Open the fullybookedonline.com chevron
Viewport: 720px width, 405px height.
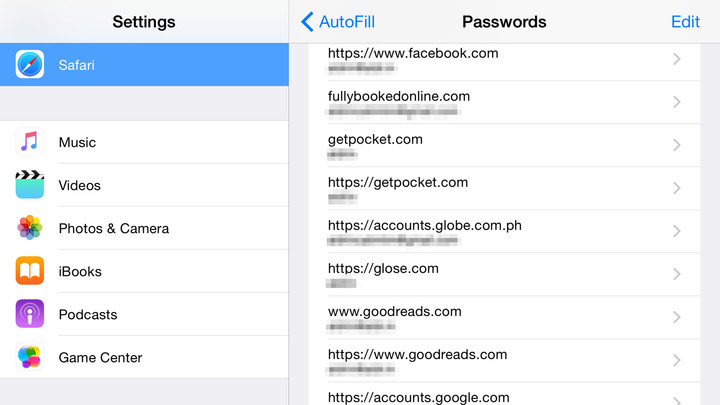point(676,102)
